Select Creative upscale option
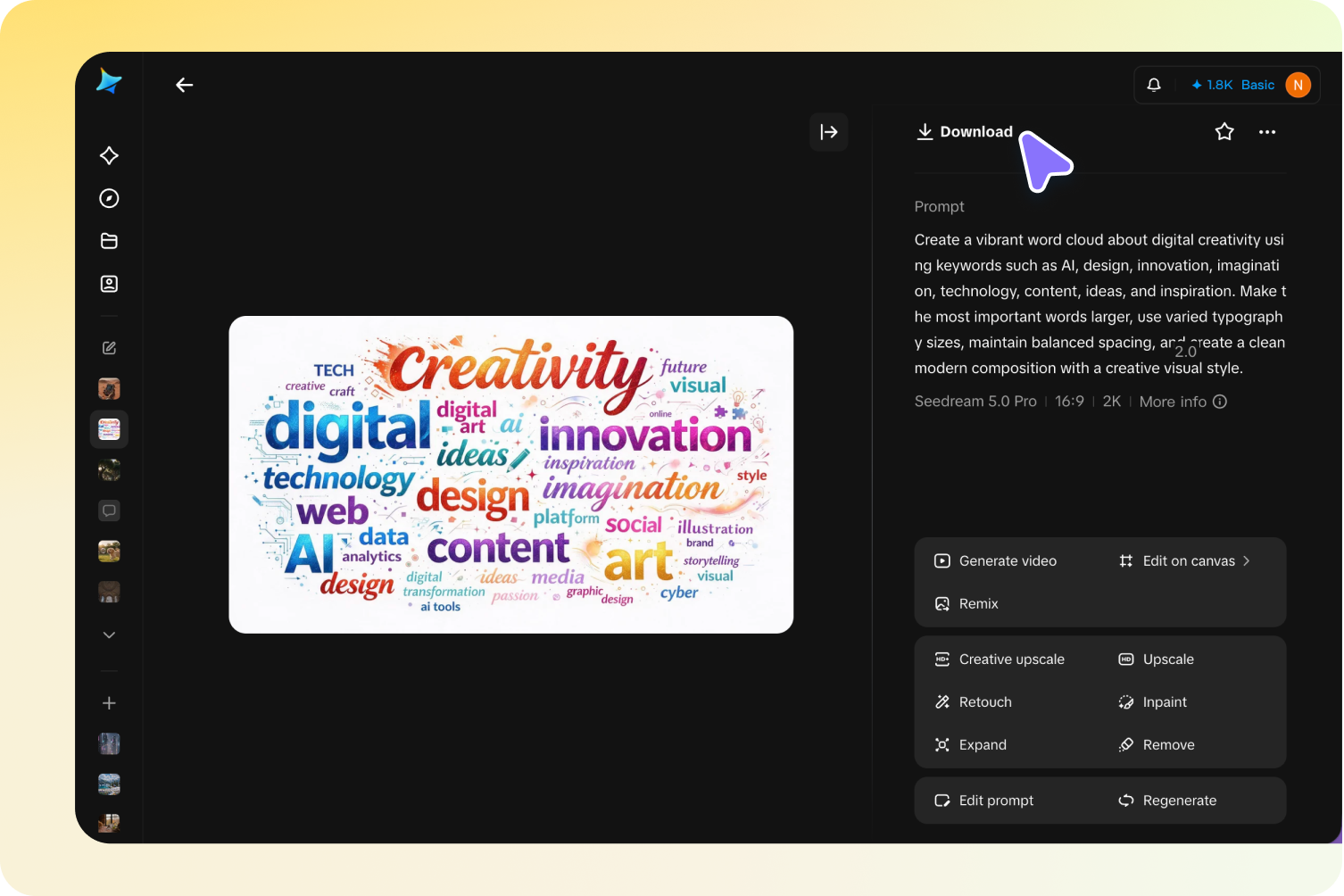 pyautogui.click(x=1000, y=660)
